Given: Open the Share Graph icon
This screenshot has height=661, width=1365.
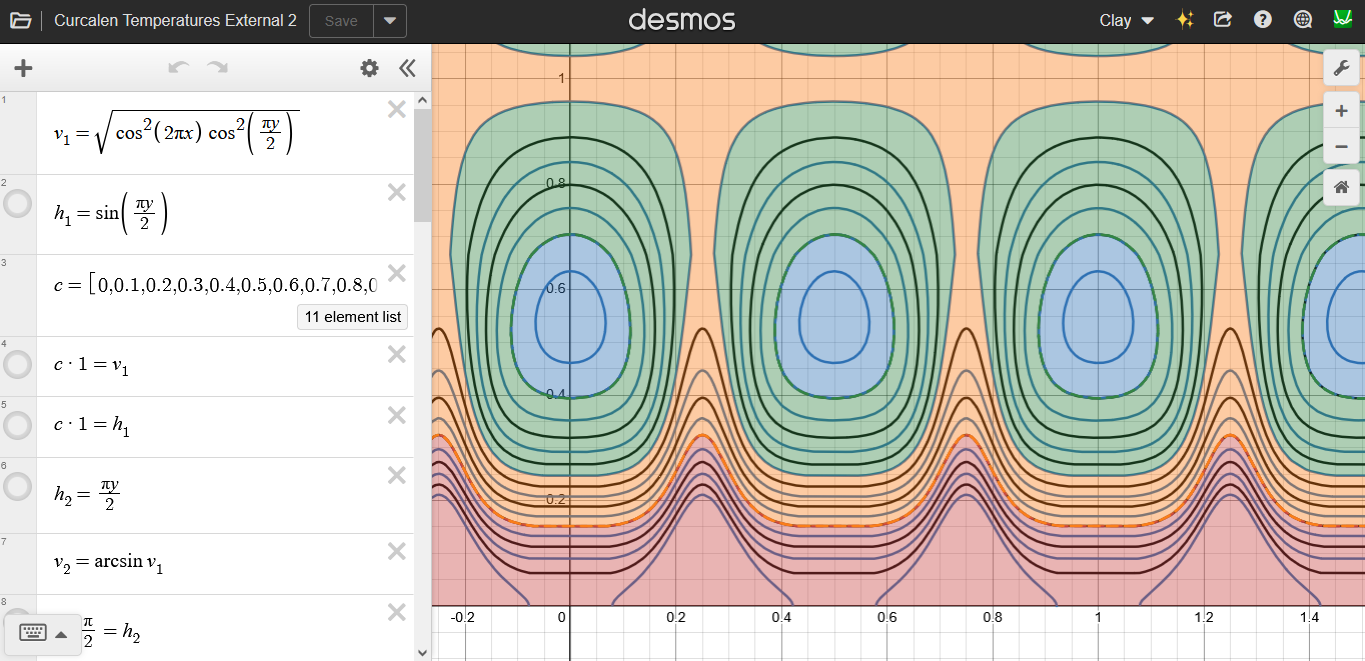Looking at the screenshot, I should (1223, 20).
